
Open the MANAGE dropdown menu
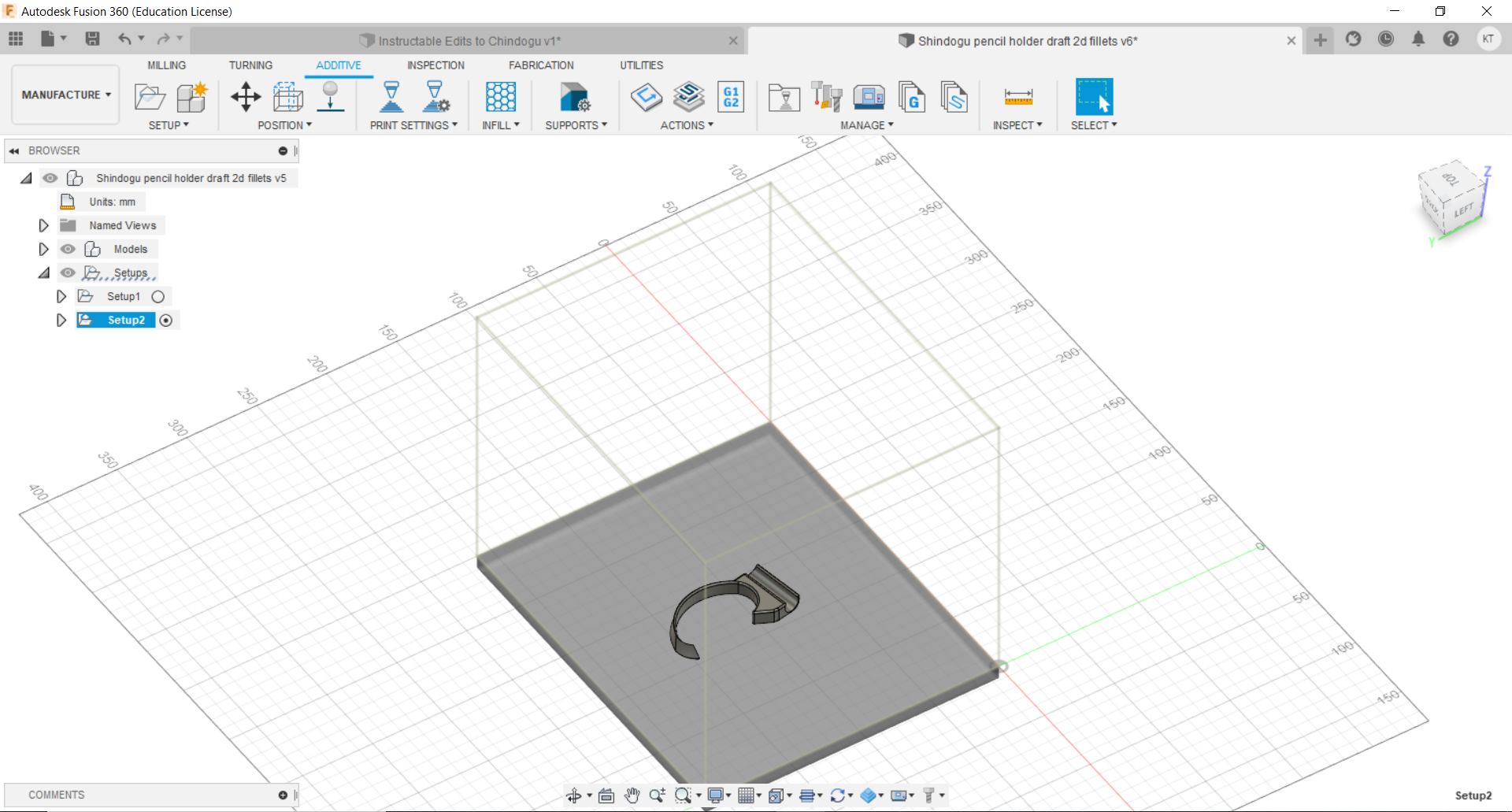(867, 125)
